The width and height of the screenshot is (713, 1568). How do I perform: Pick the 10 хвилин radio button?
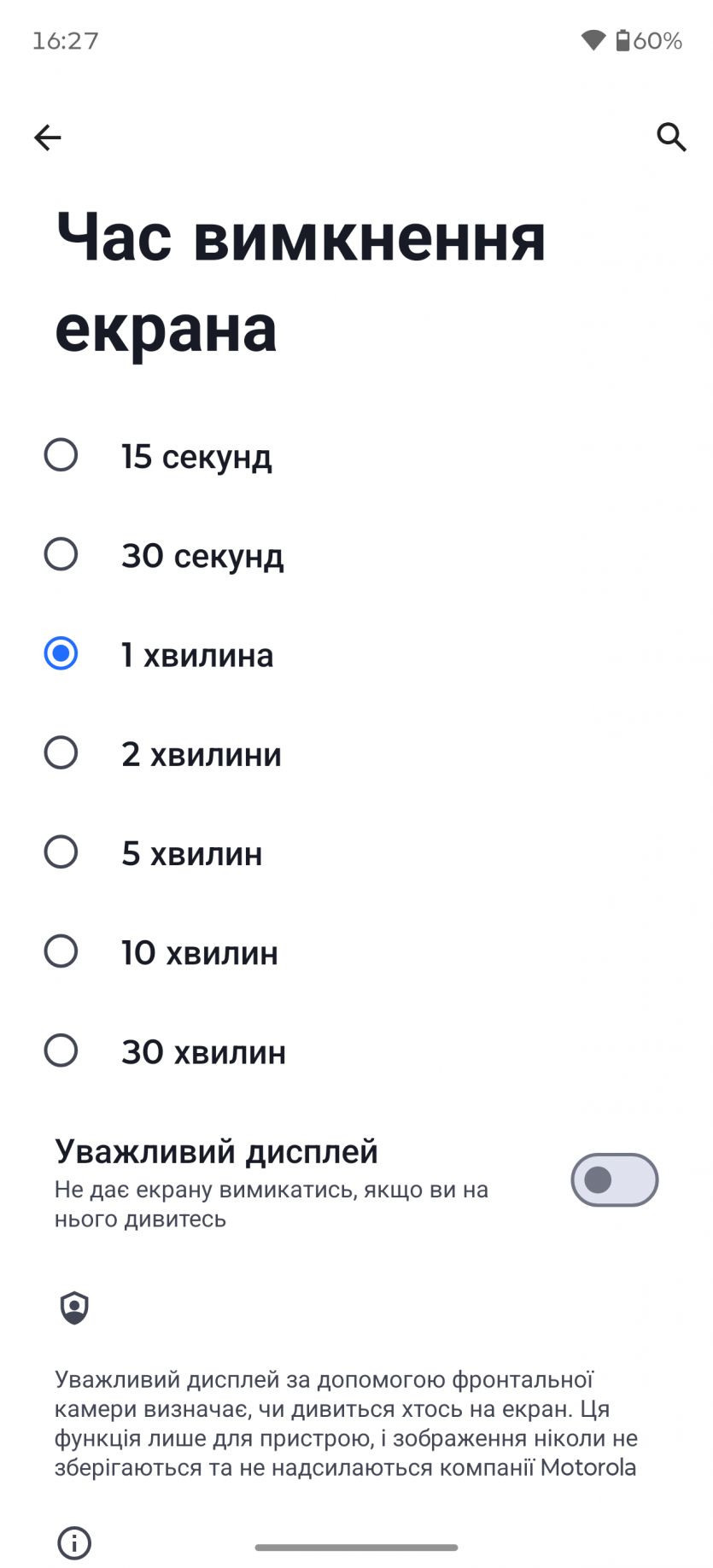[61, 951]
